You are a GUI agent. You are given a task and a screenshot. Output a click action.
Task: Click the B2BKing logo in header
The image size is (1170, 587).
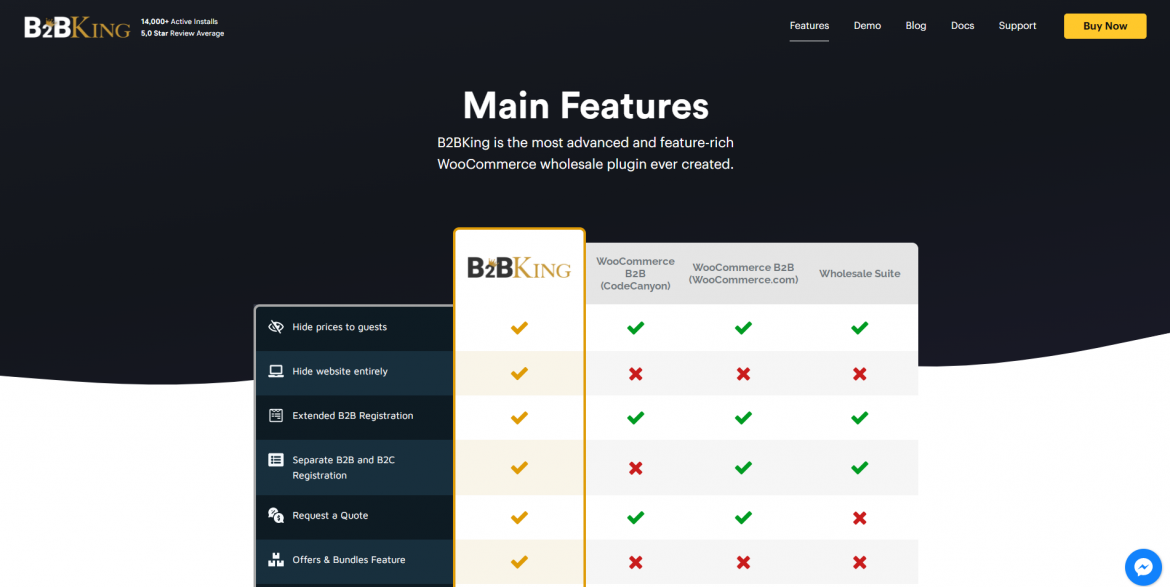point(77,27)
